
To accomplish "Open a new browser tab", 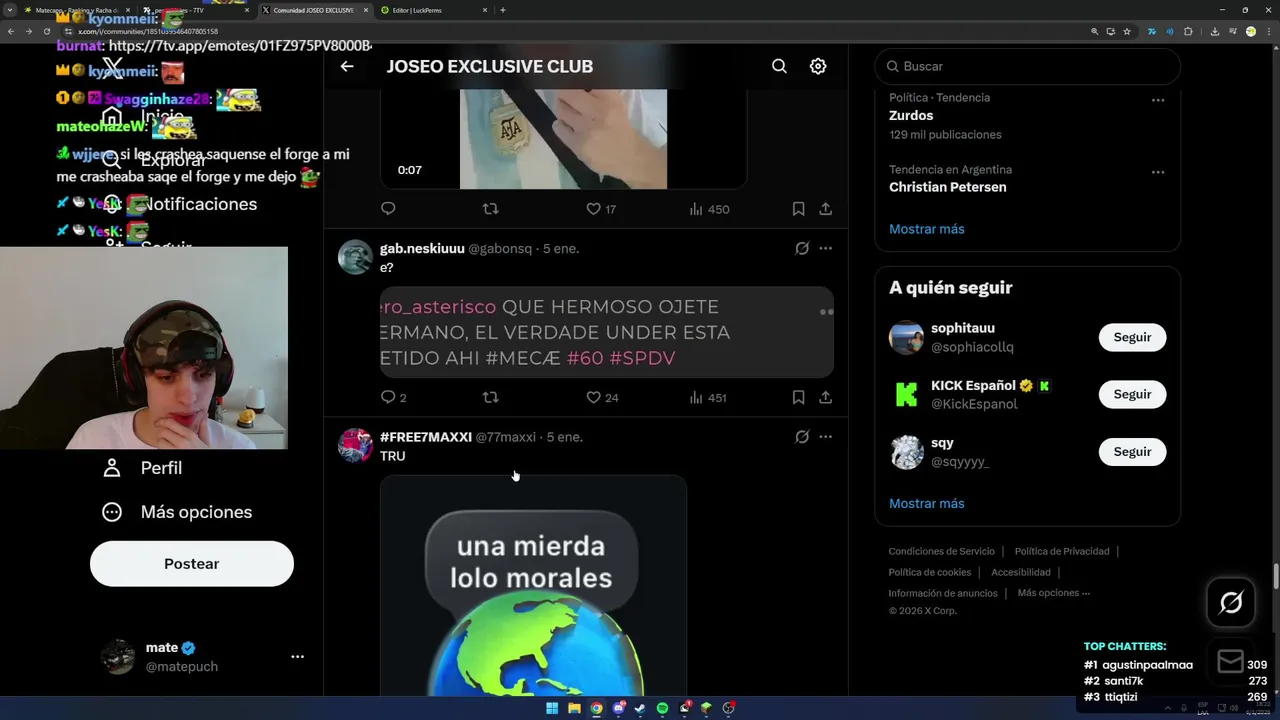I will 502,10.
